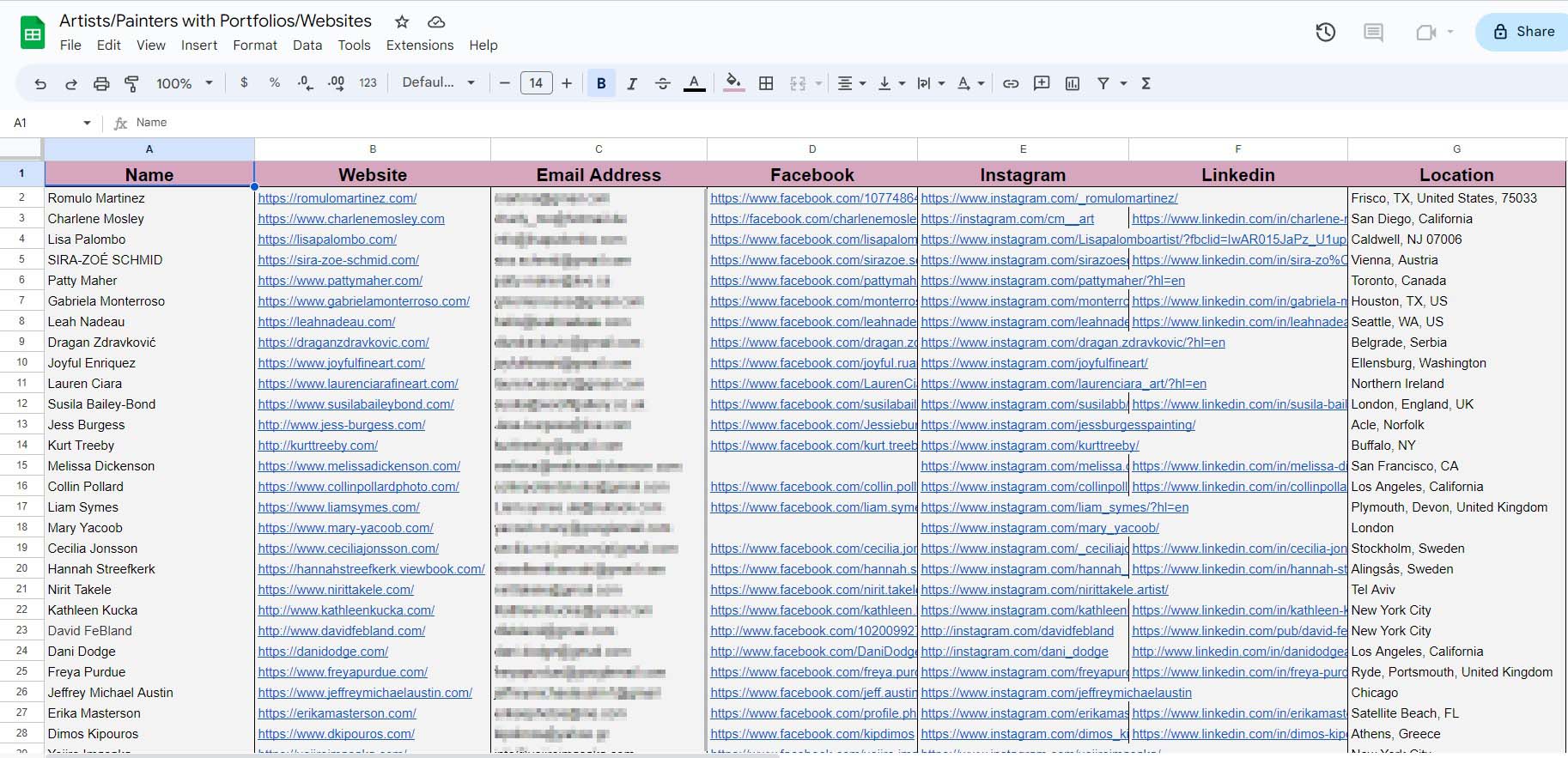Image resolution: width=1568 pixels, height=758 pixels.
Task: Toggle Italic formatting
Action: click(x=632, y=83)
